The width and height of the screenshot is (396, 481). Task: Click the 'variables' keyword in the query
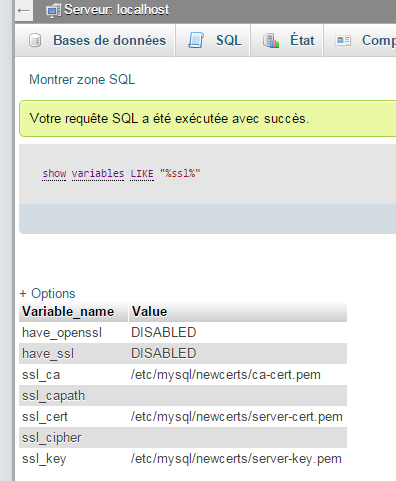(98, 174)
